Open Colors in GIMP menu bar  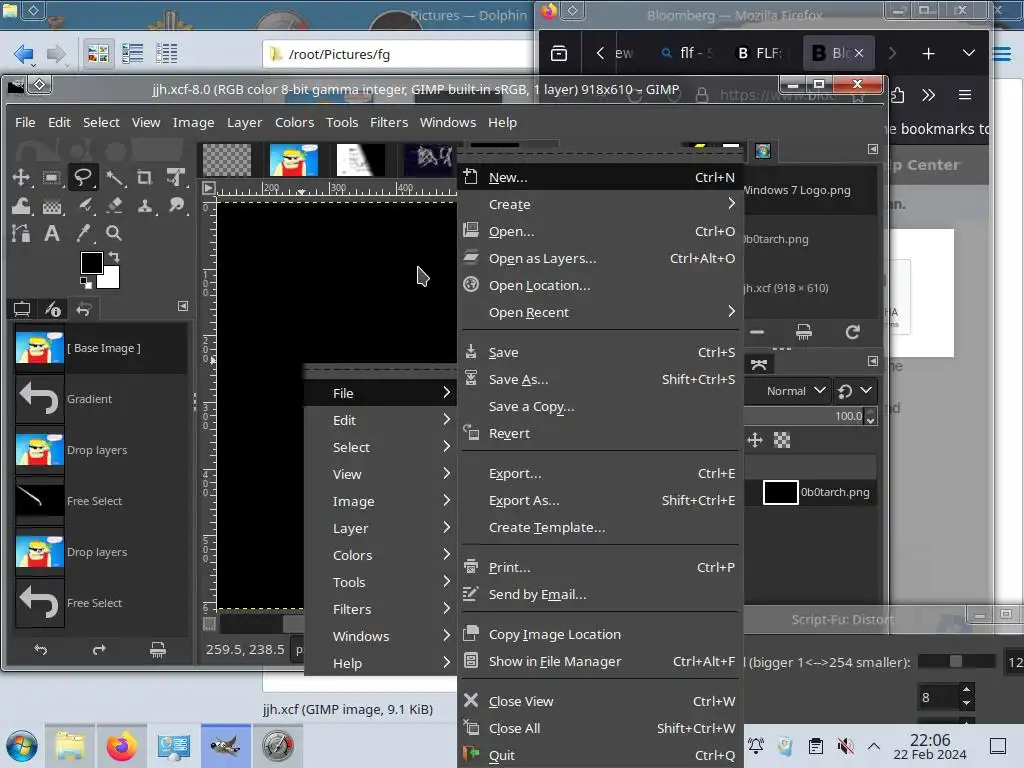(x=294, y=122)
